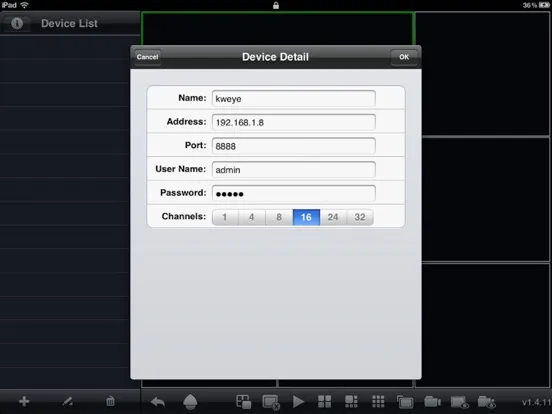552x414 pixels.
Task: Tap the battery indicator in status bar
Action: 544,5
